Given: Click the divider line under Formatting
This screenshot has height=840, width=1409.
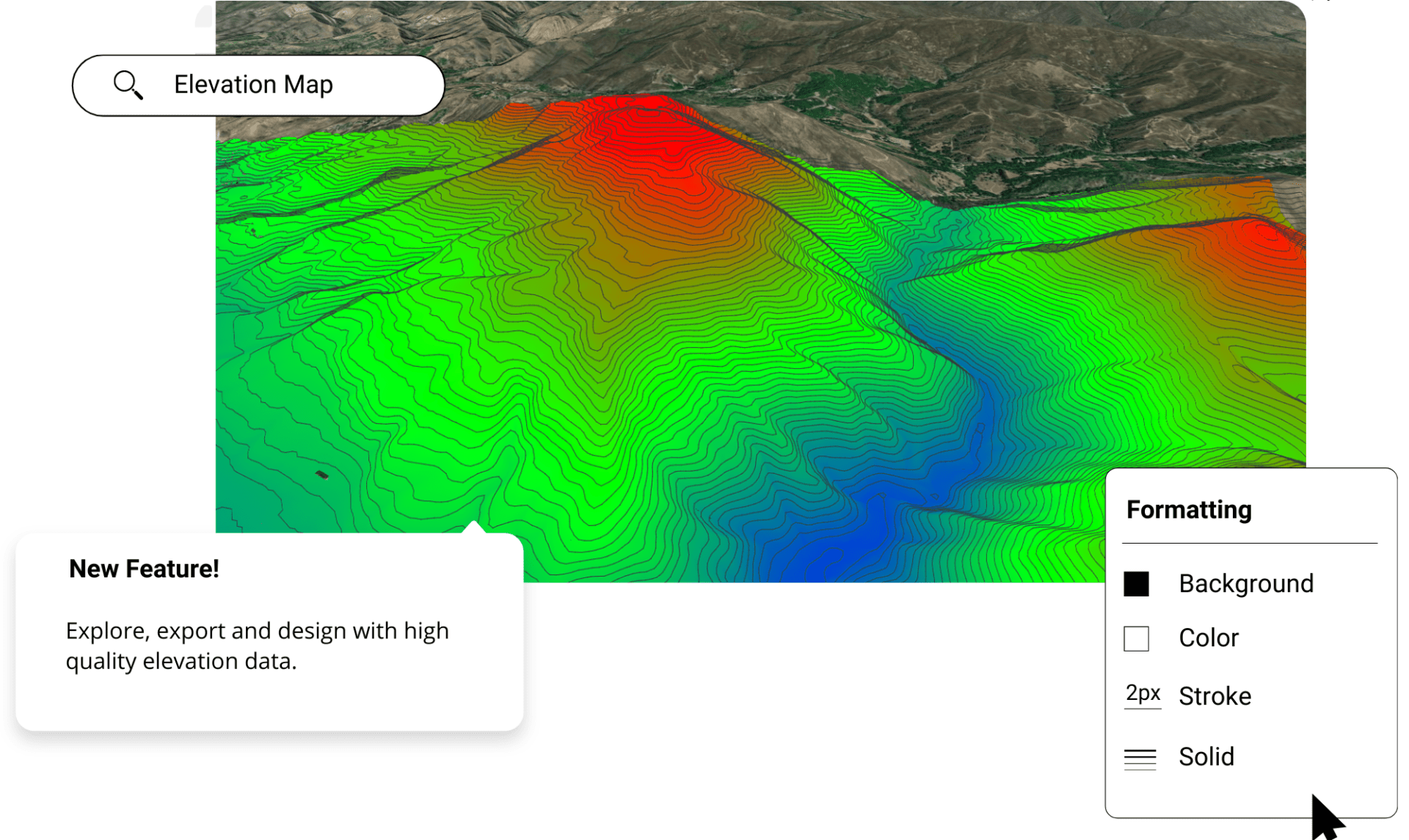Looking at the screenshot, I should tap(1249, 544).
